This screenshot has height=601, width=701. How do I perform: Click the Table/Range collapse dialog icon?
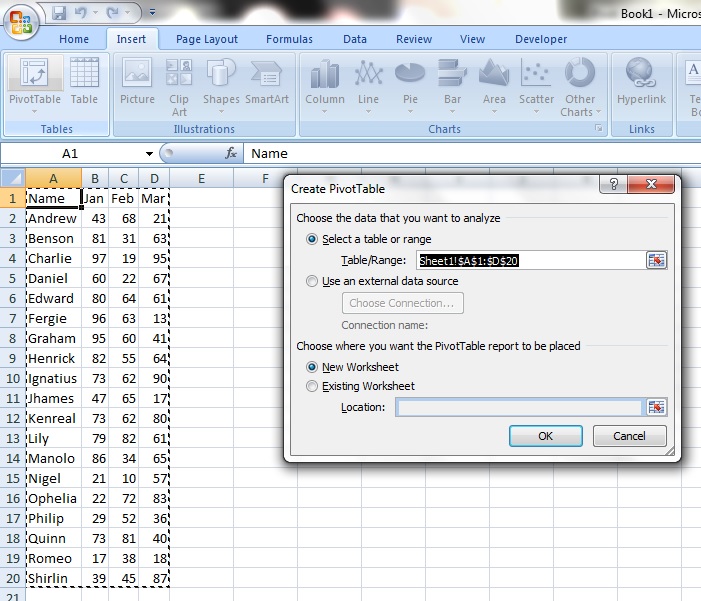click(x=655, y=260)
